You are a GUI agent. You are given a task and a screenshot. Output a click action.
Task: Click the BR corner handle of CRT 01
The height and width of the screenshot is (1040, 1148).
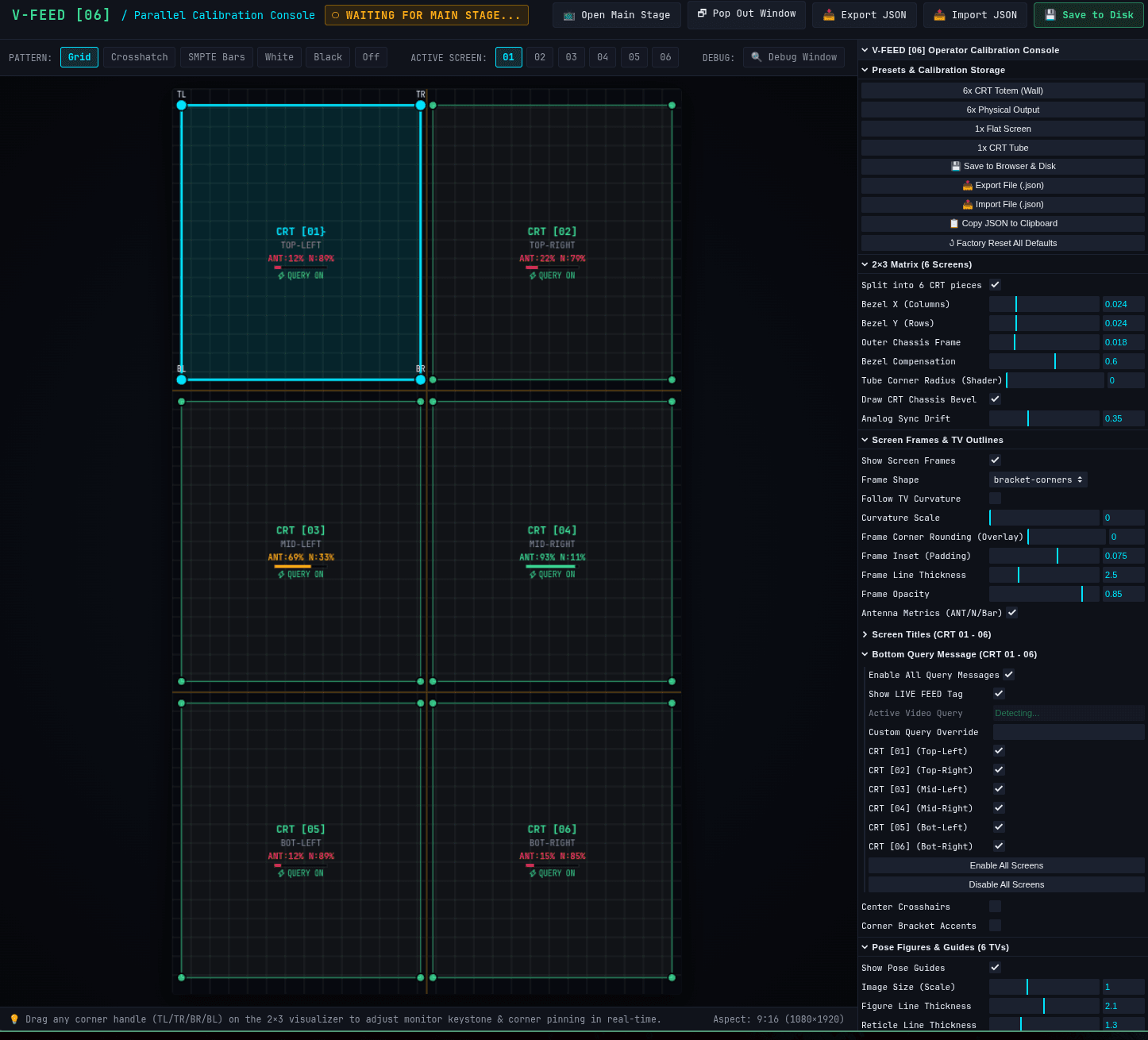pyautogui.click(x=421, y=379)
